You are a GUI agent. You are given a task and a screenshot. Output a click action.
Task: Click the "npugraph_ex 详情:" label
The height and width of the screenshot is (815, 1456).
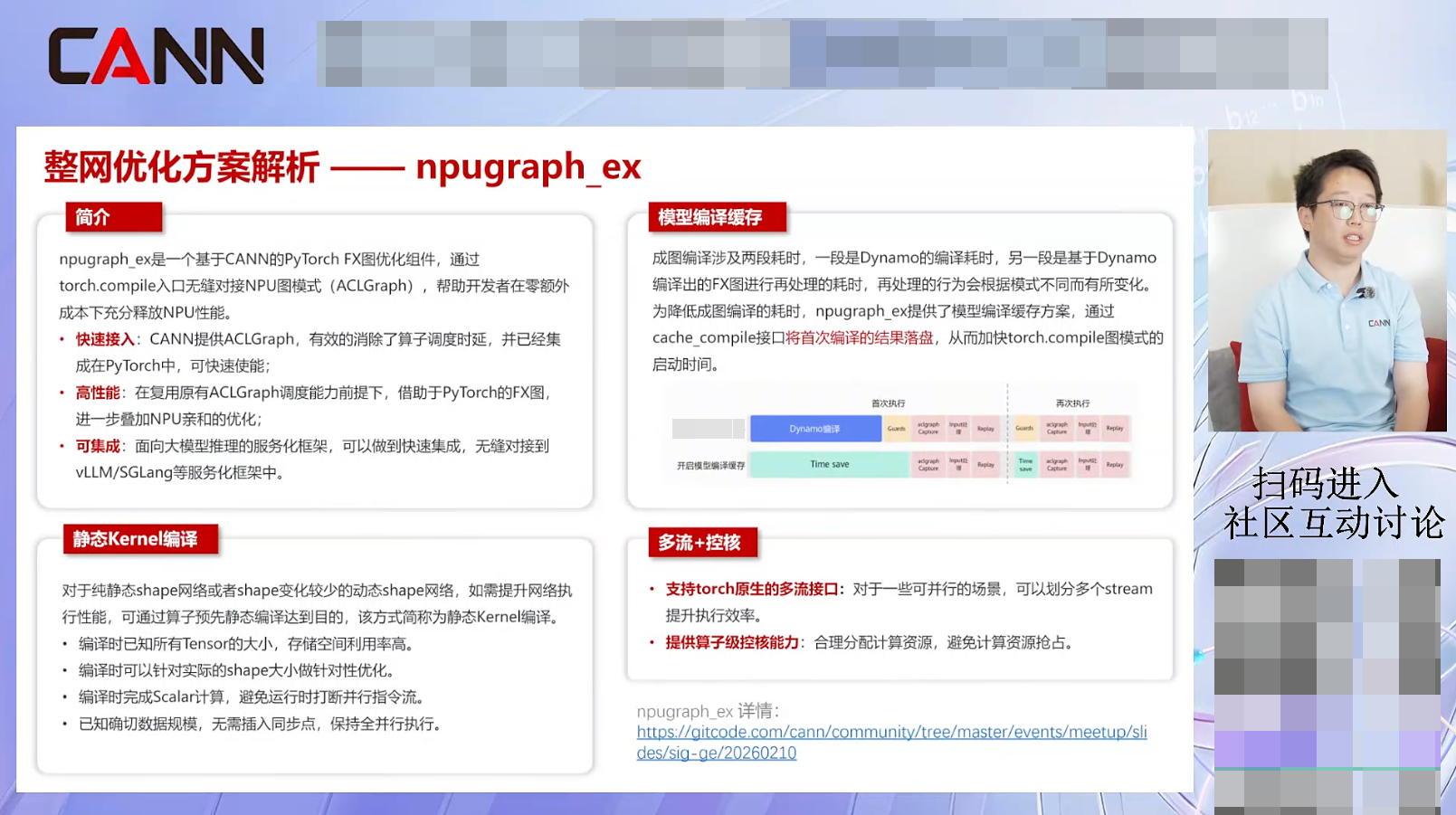tap(708, 711)
